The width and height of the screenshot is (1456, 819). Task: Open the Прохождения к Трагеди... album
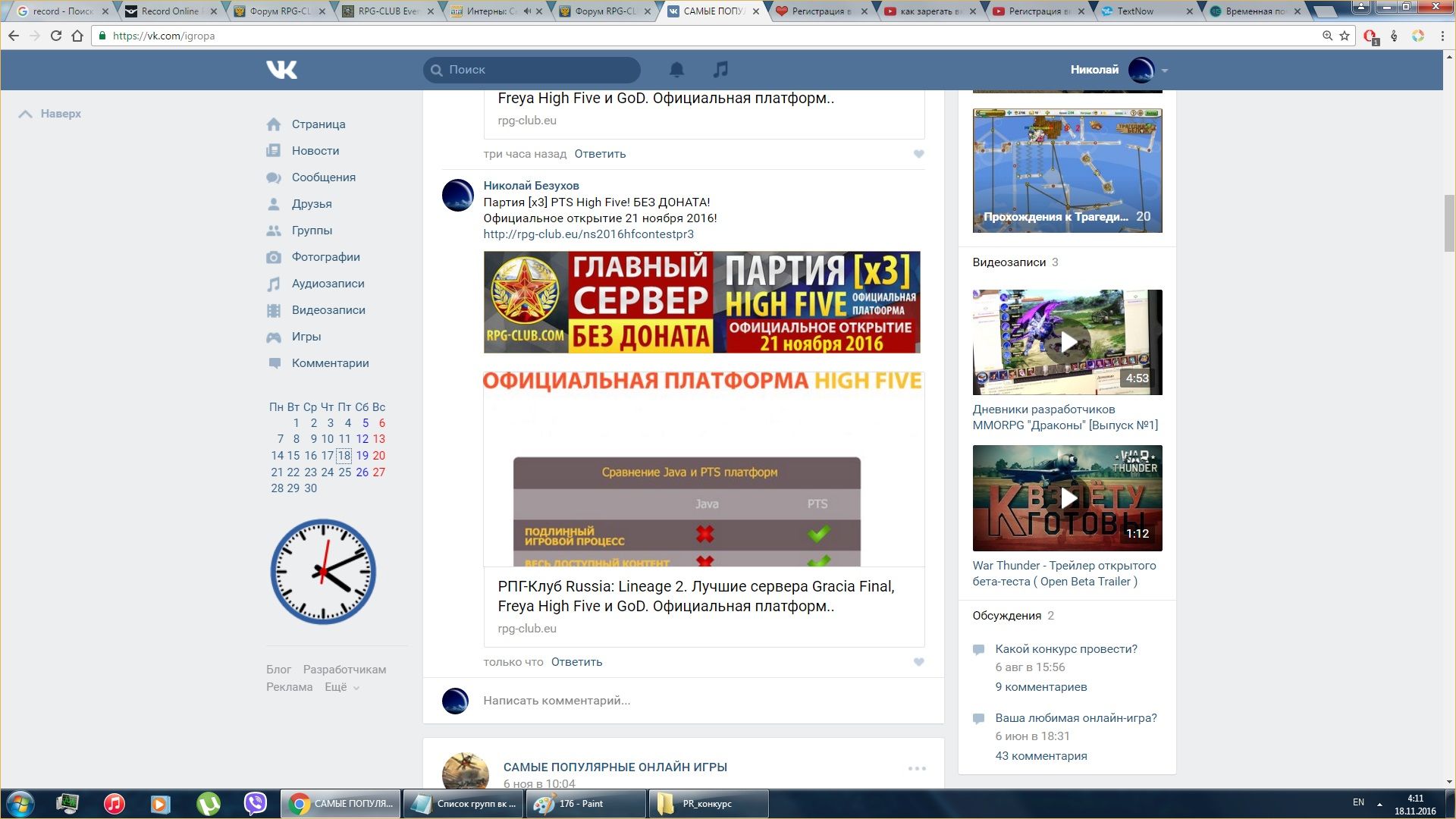pyautogui.click(x=1068, y=171)
